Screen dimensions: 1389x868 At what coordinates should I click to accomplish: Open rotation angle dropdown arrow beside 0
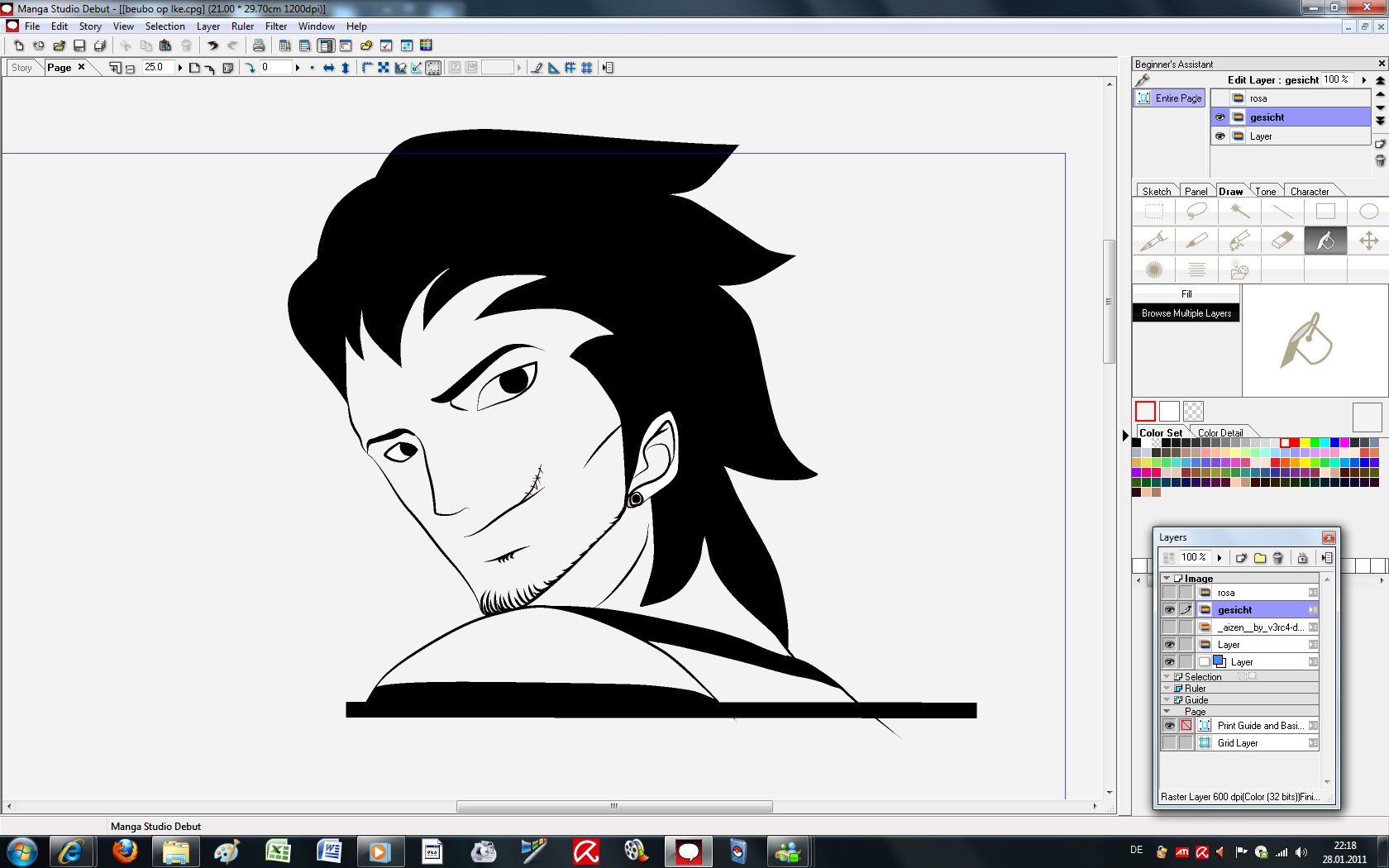(298, 68)
